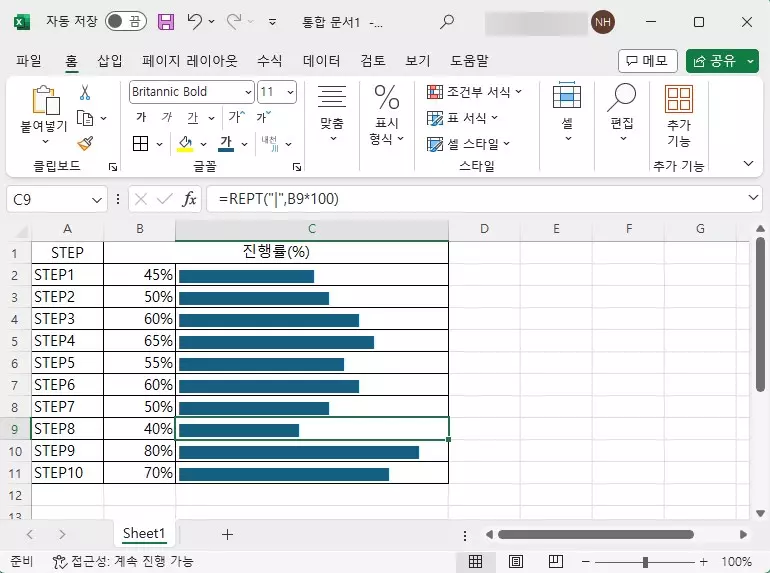Click the Redo arrow icon

tap(234, 22)
